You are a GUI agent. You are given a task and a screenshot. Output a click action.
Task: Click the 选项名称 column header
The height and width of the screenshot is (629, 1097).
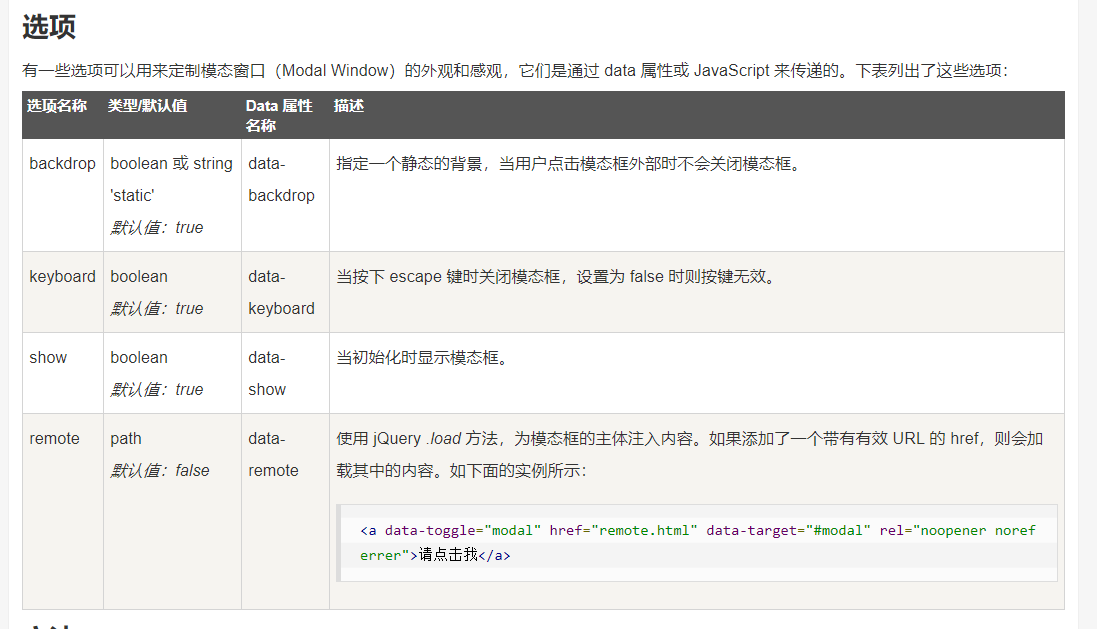pos(57,106)
